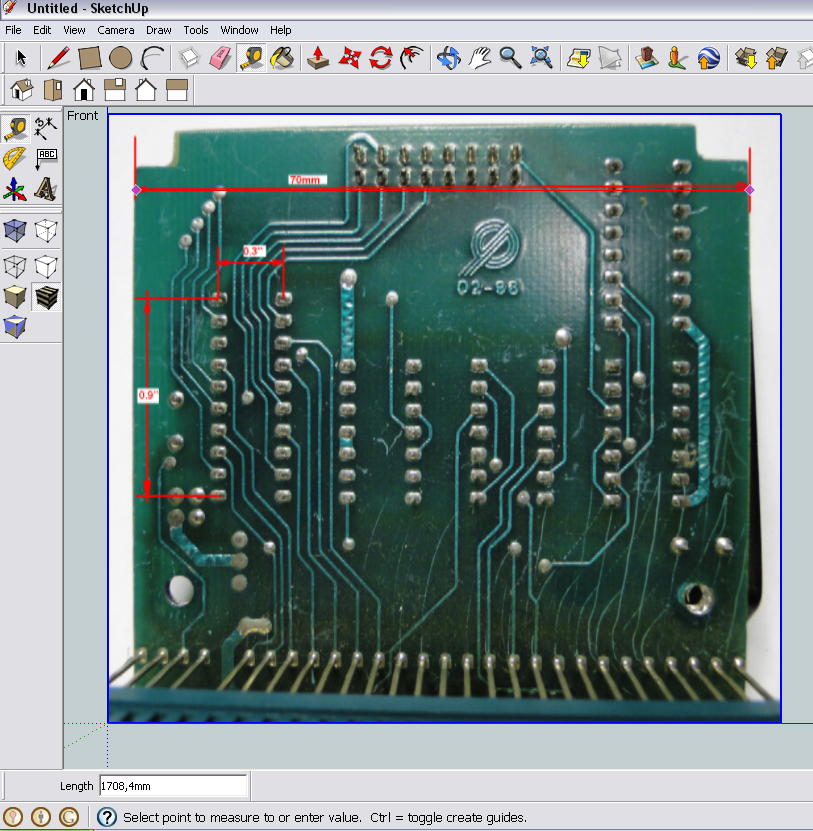Click the Google sign-in status icon
This screenshot has height=831, width=813.
click(x=68, y=817)
